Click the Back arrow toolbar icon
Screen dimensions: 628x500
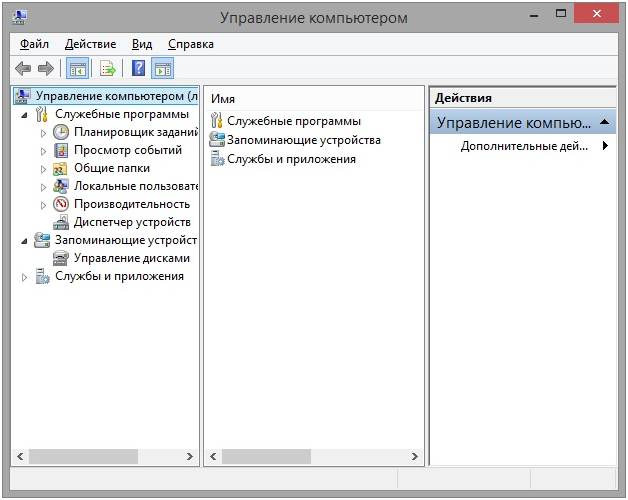pos(23,68)
